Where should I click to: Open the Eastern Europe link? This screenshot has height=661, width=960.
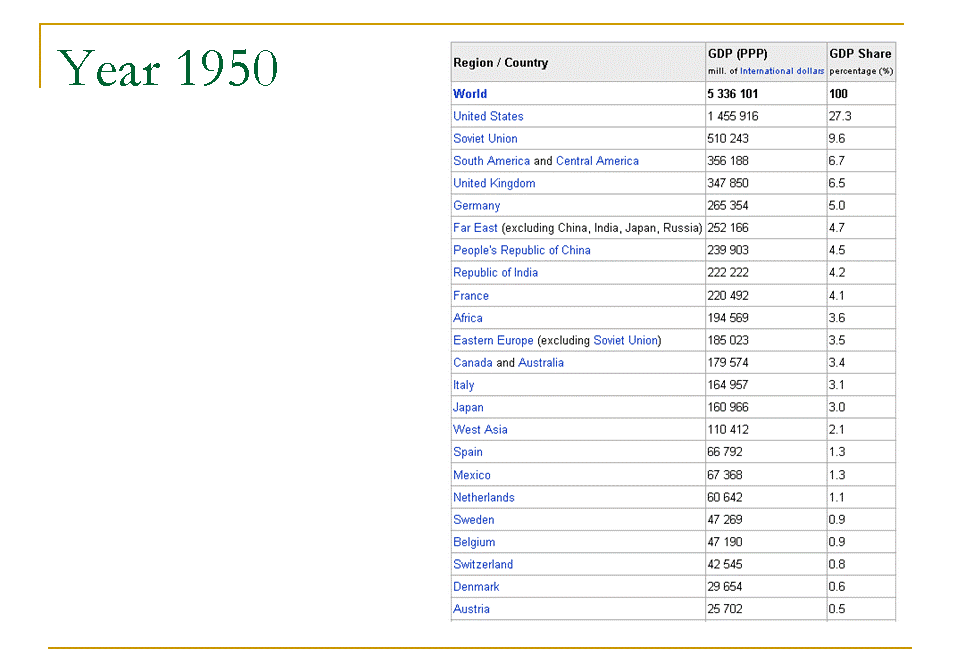(x=493, y=340)
